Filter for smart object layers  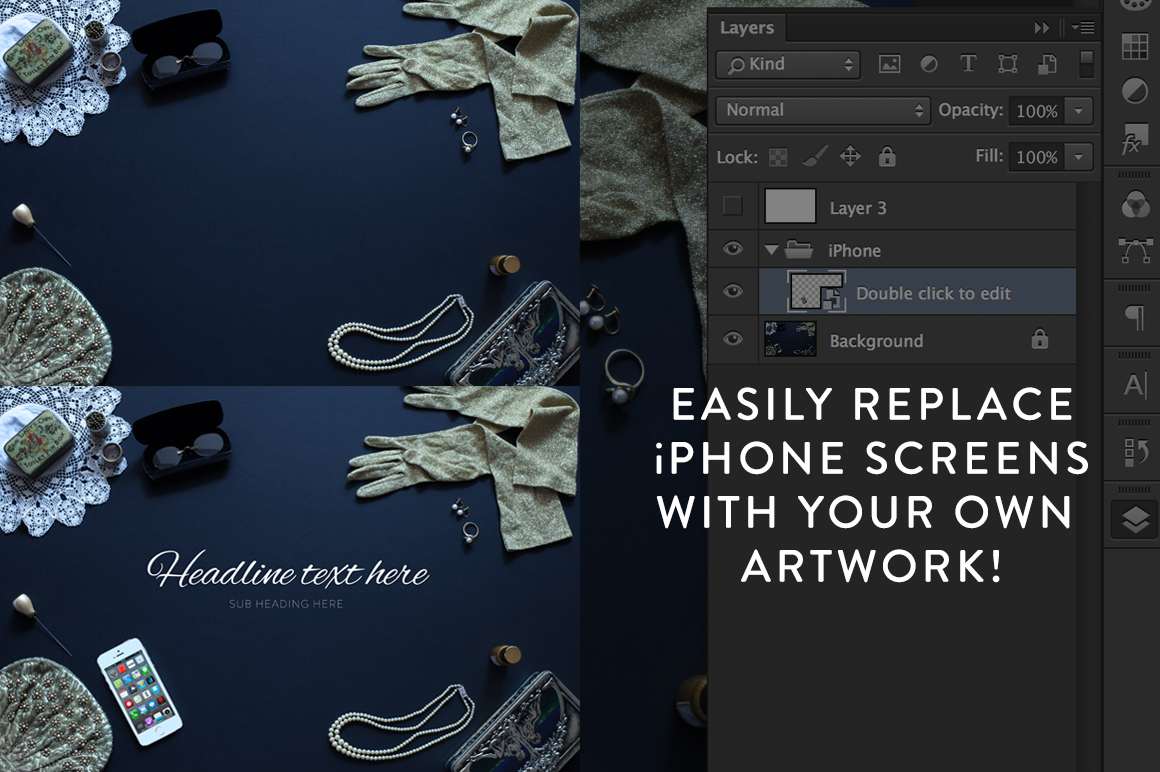tap(1047, 65)
